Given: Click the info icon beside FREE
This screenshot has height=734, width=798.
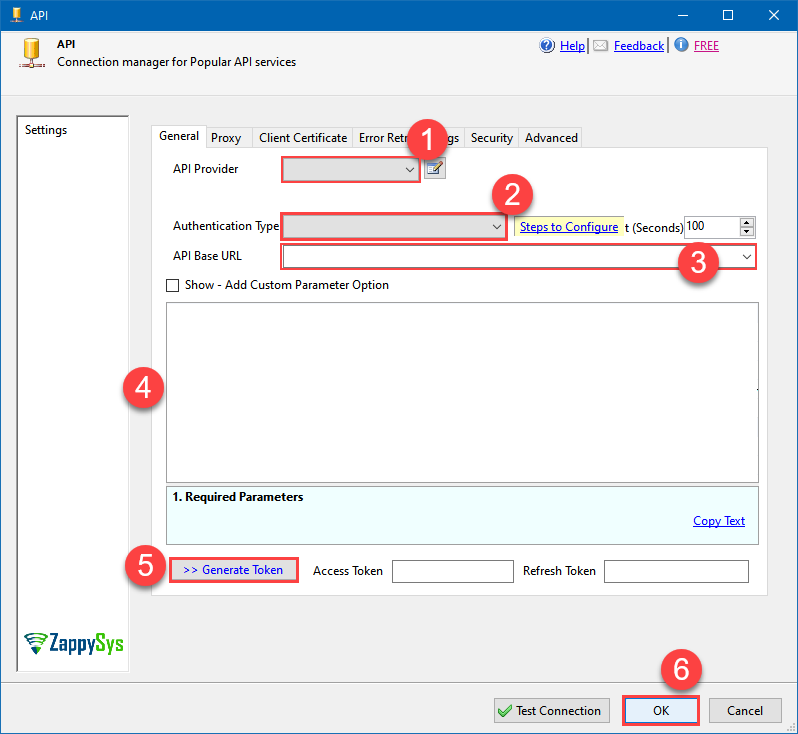Looking at the screenshot, I should click(681, 45).
